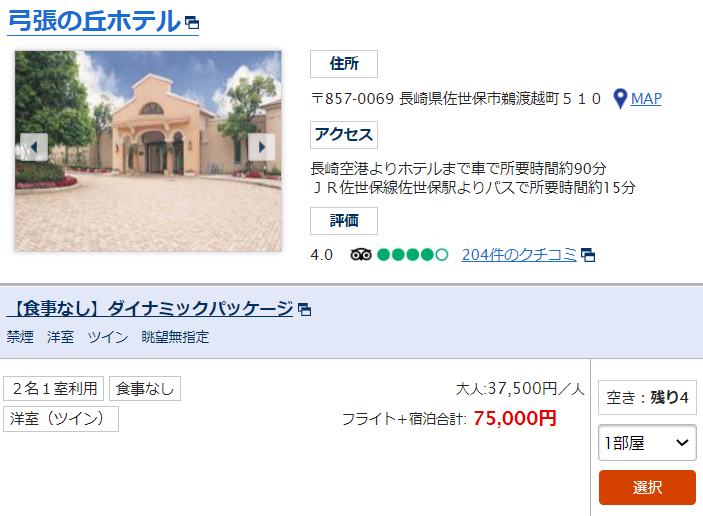This screenshot has height=516, width=703.
Task: Open the MAP link for the hotel address
Action: pos(646,99)
